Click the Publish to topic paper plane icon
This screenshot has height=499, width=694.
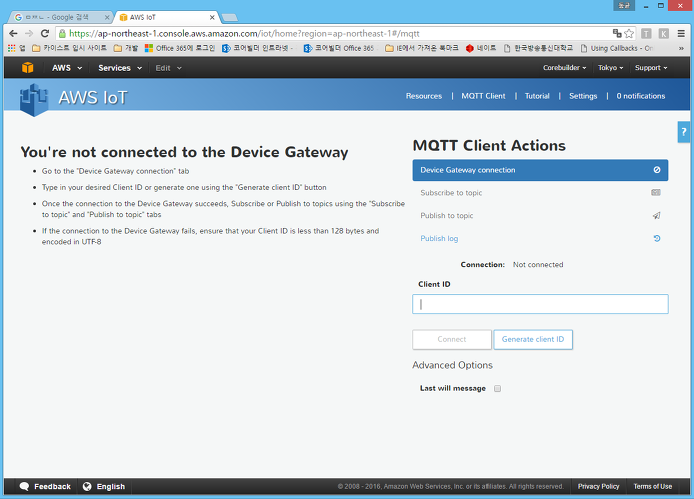(x=656, y=216)
